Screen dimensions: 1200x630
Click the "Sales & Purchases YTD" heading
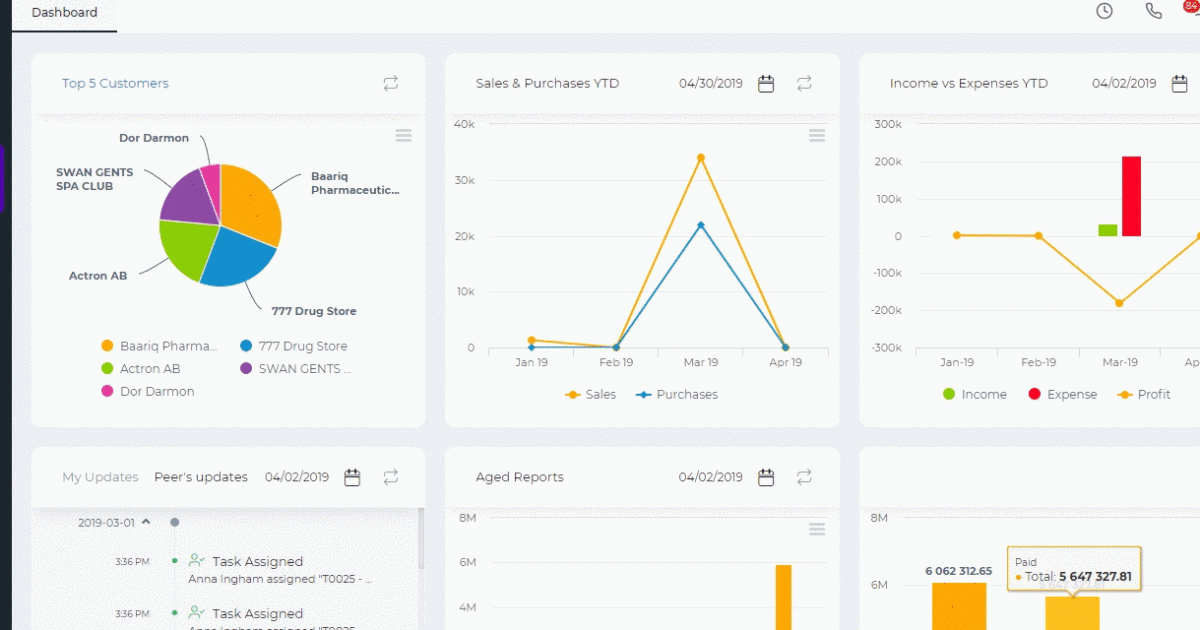(547, 84)
